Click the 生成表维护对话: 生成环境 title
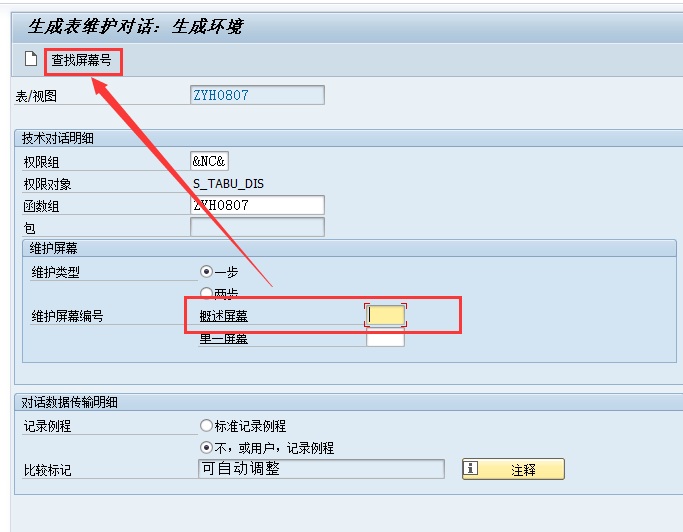 [135, 27]
